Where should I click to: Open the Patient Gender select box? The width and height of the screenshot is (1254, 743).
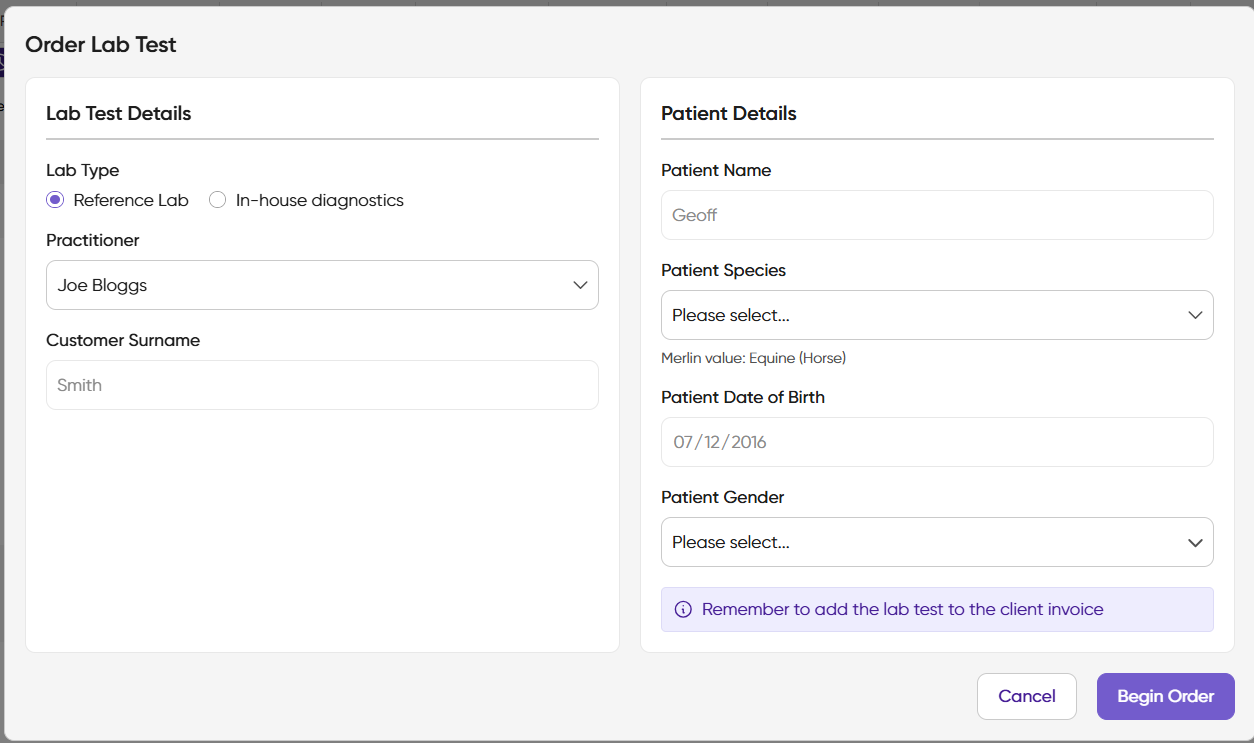(x=937, y=542)
